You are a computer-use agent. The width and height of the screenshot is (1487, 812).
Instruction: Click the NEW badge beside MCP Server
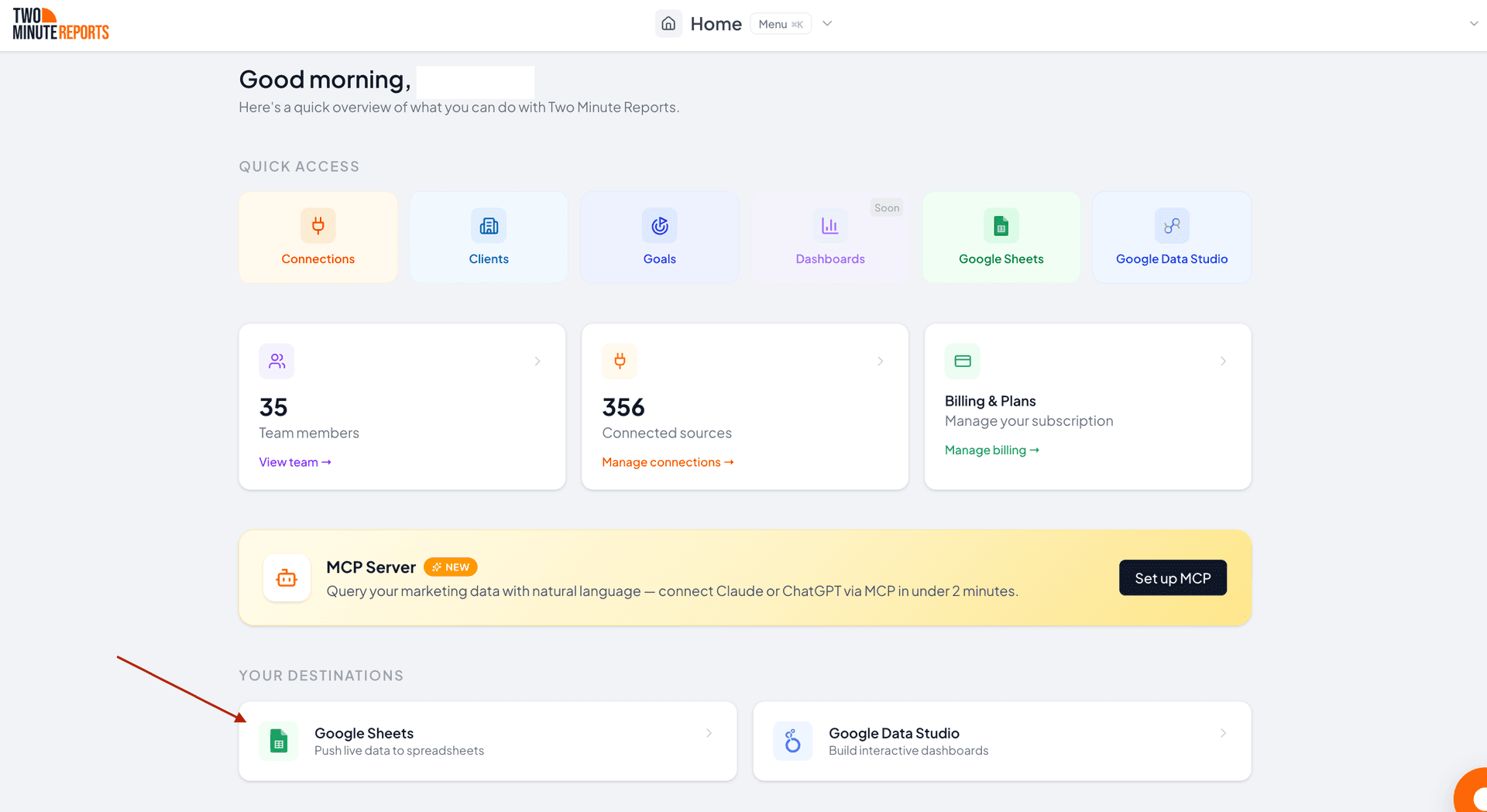click(451, 567)
